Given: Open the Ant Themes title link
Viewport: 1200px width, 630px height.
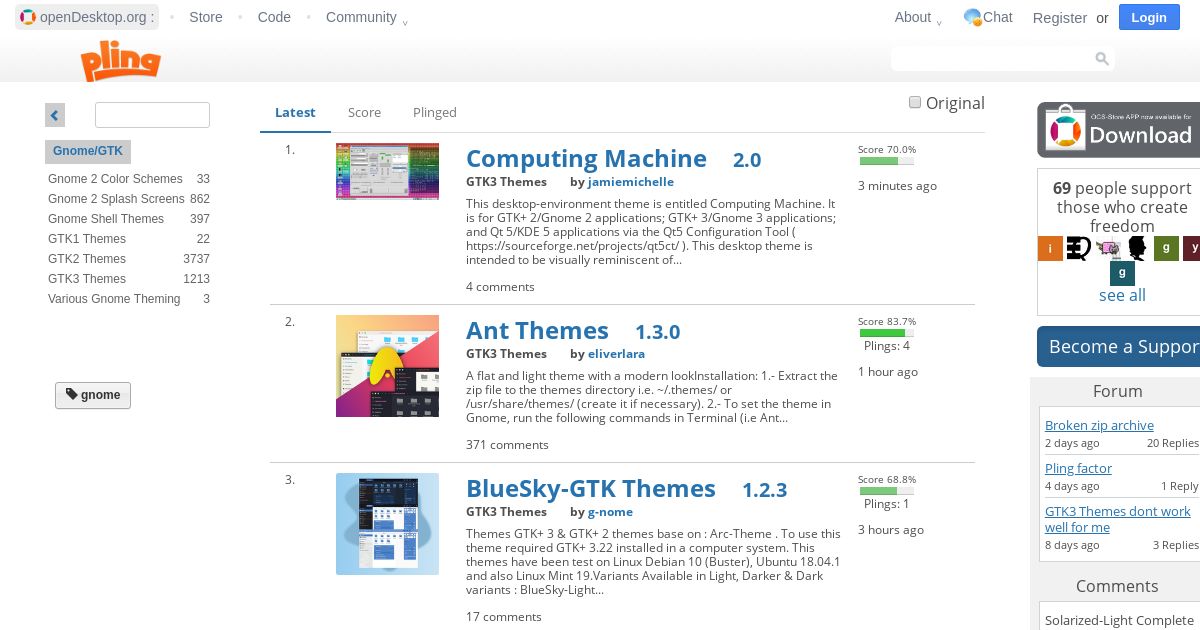Looking at the screenshot, I should tap(537, 331).
